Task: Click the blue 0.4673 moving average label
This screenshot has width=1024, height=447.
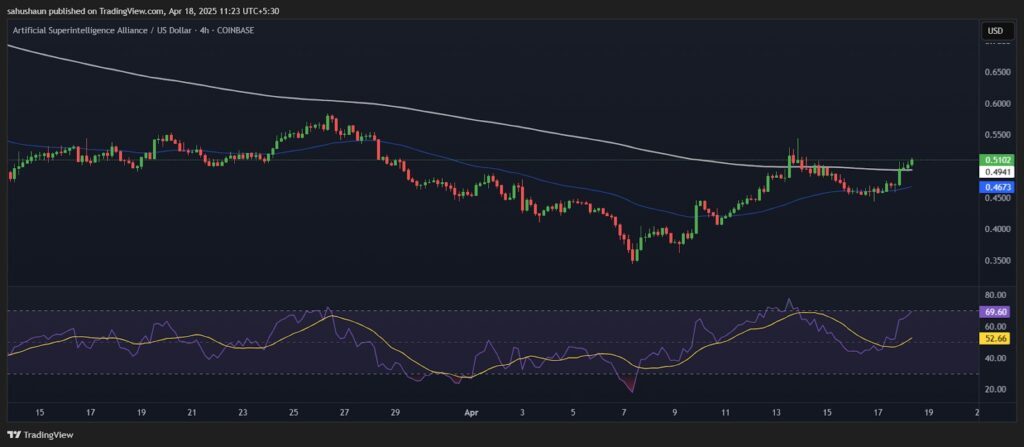Action: [995, 186]
